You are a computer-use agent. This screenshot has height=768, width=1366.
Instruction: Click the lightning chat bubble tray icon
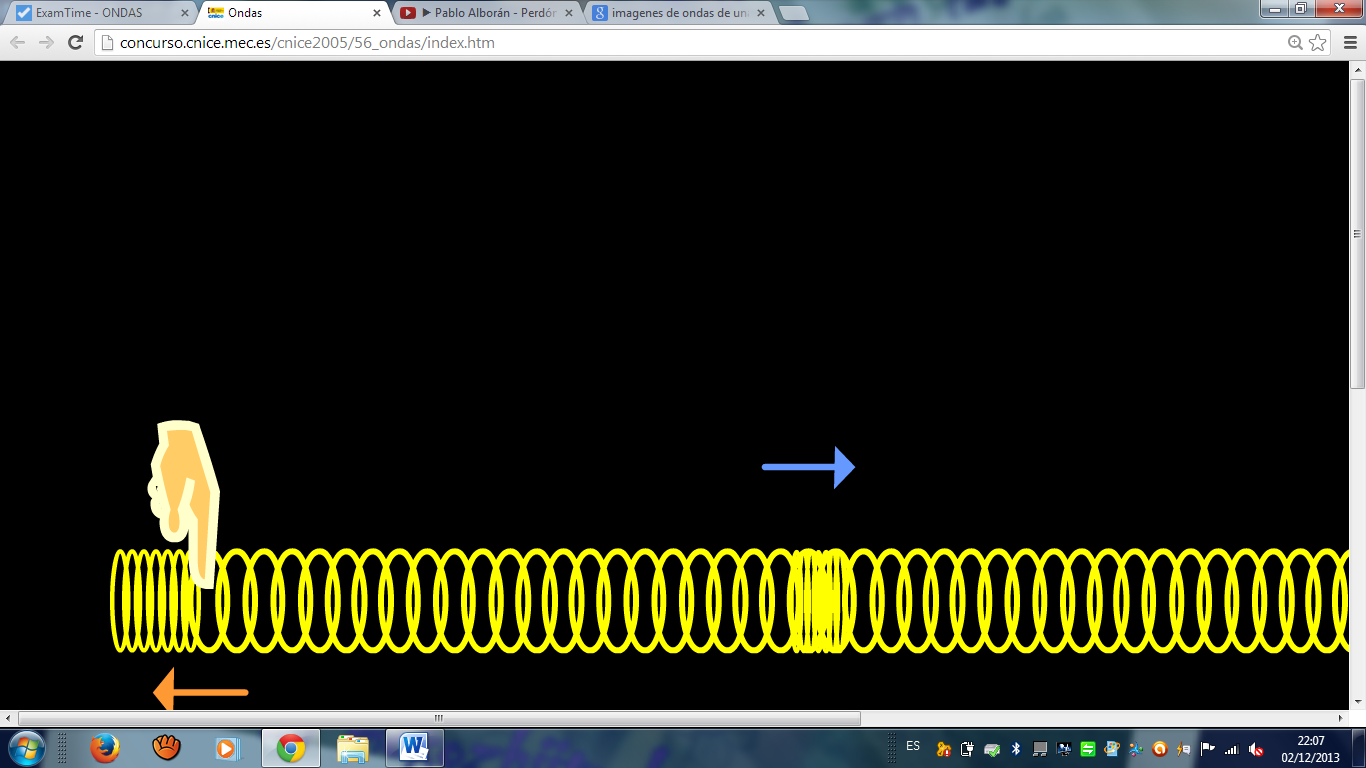pos(1184,749)
